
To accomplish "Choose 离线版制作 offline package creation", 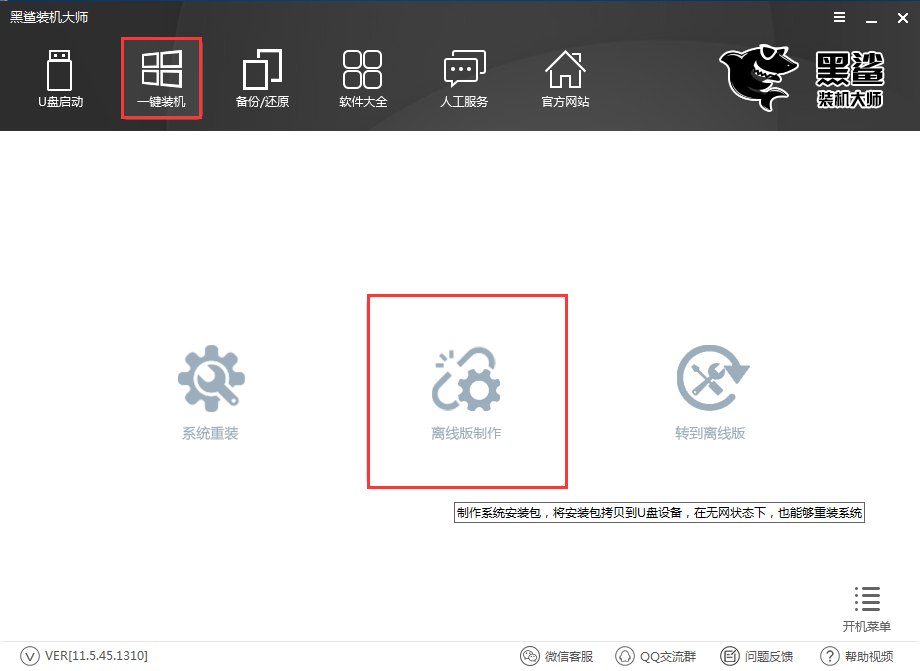I will click(466, 393).
